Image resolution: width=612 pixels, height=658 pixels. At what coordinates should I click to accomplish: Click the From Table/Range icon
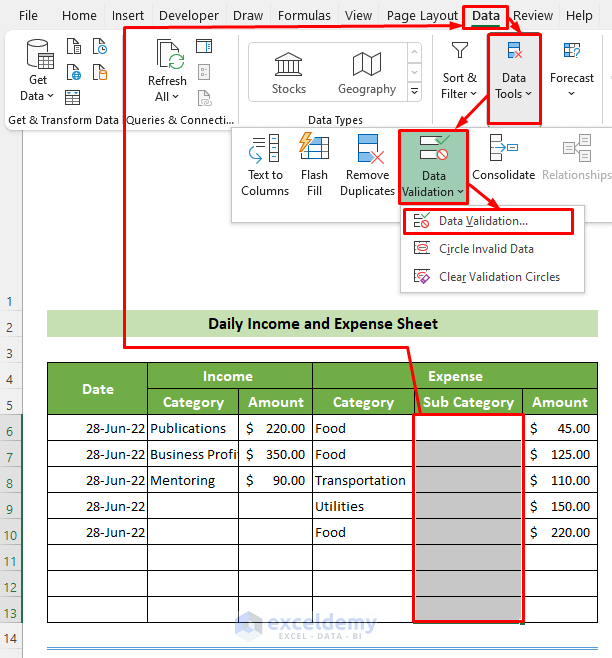(x=72, y=97)
